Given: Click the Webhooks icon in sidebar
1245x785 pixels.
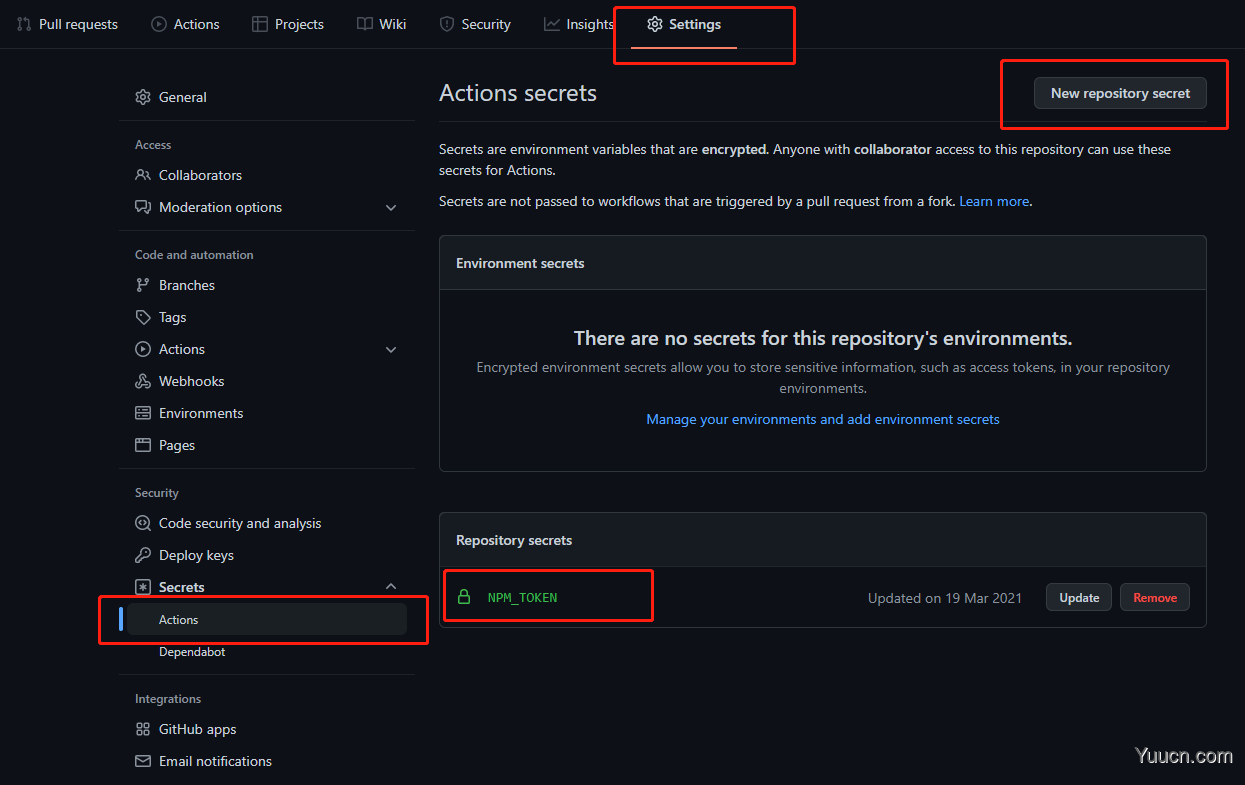Looking at the screenshot, I should [143, 381].
